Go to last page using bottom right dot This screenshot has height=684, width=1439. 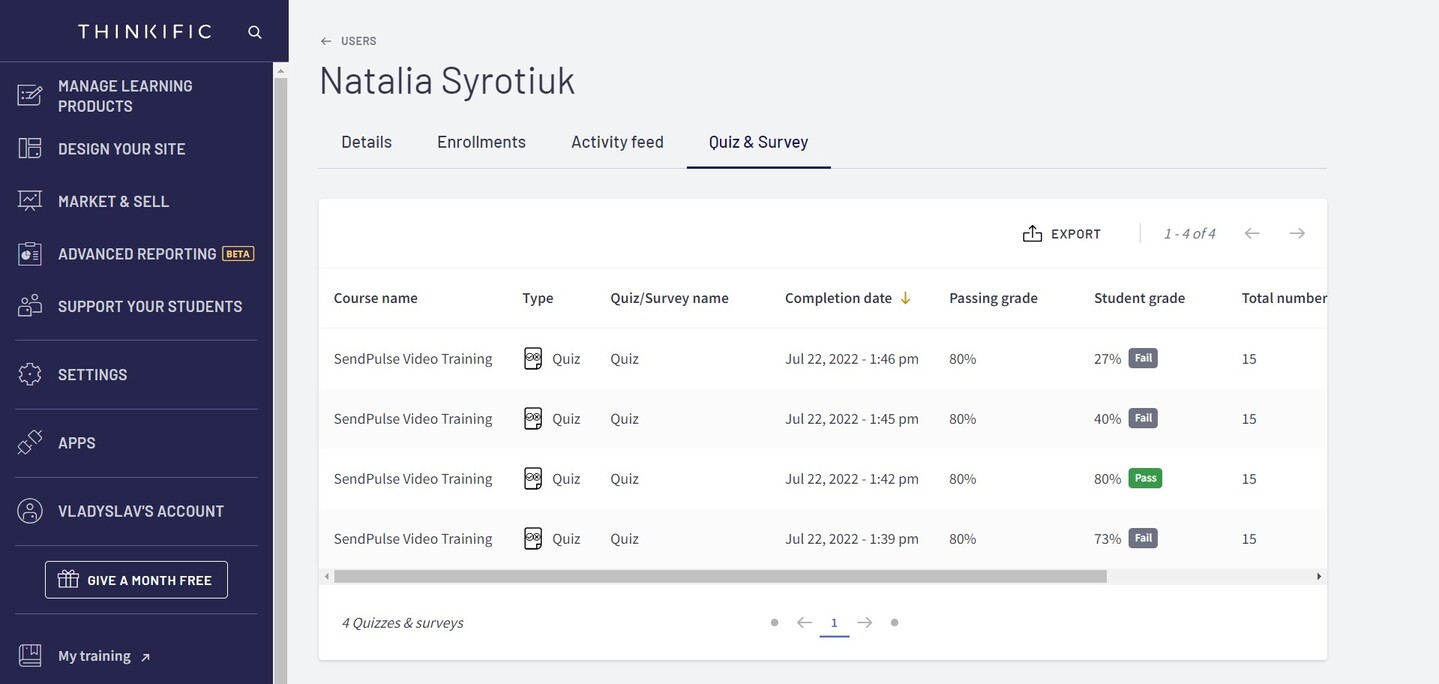pos(894,622)
